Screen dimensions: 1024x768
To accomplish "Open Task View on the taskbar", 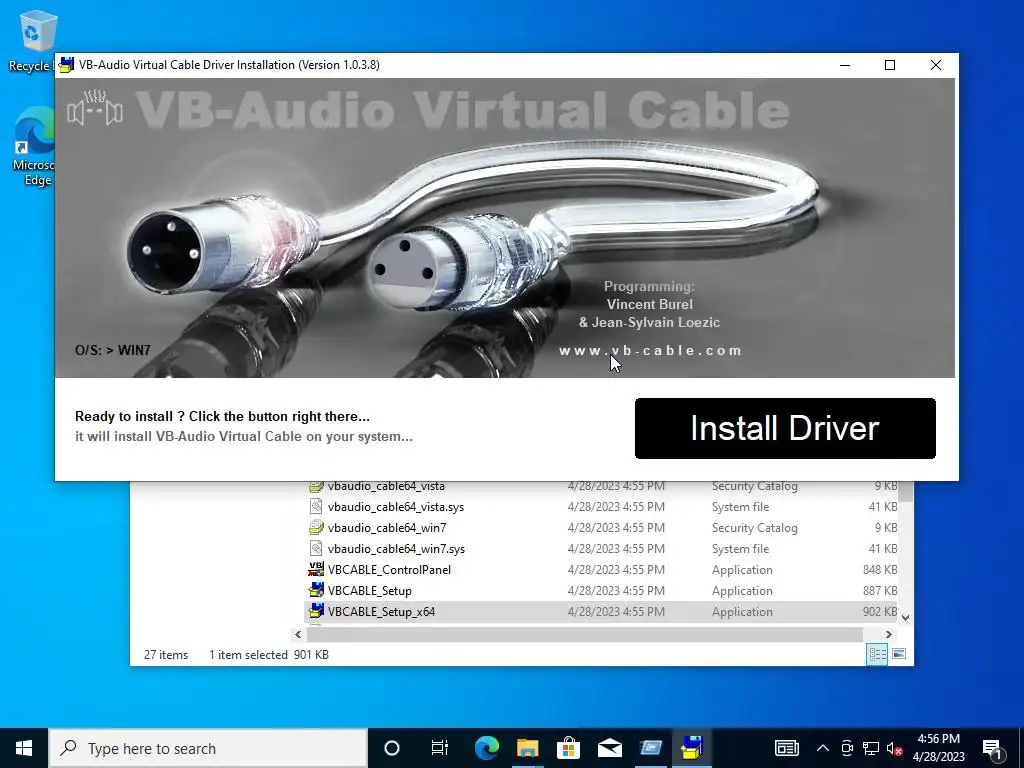I will [x=440, y=748].
